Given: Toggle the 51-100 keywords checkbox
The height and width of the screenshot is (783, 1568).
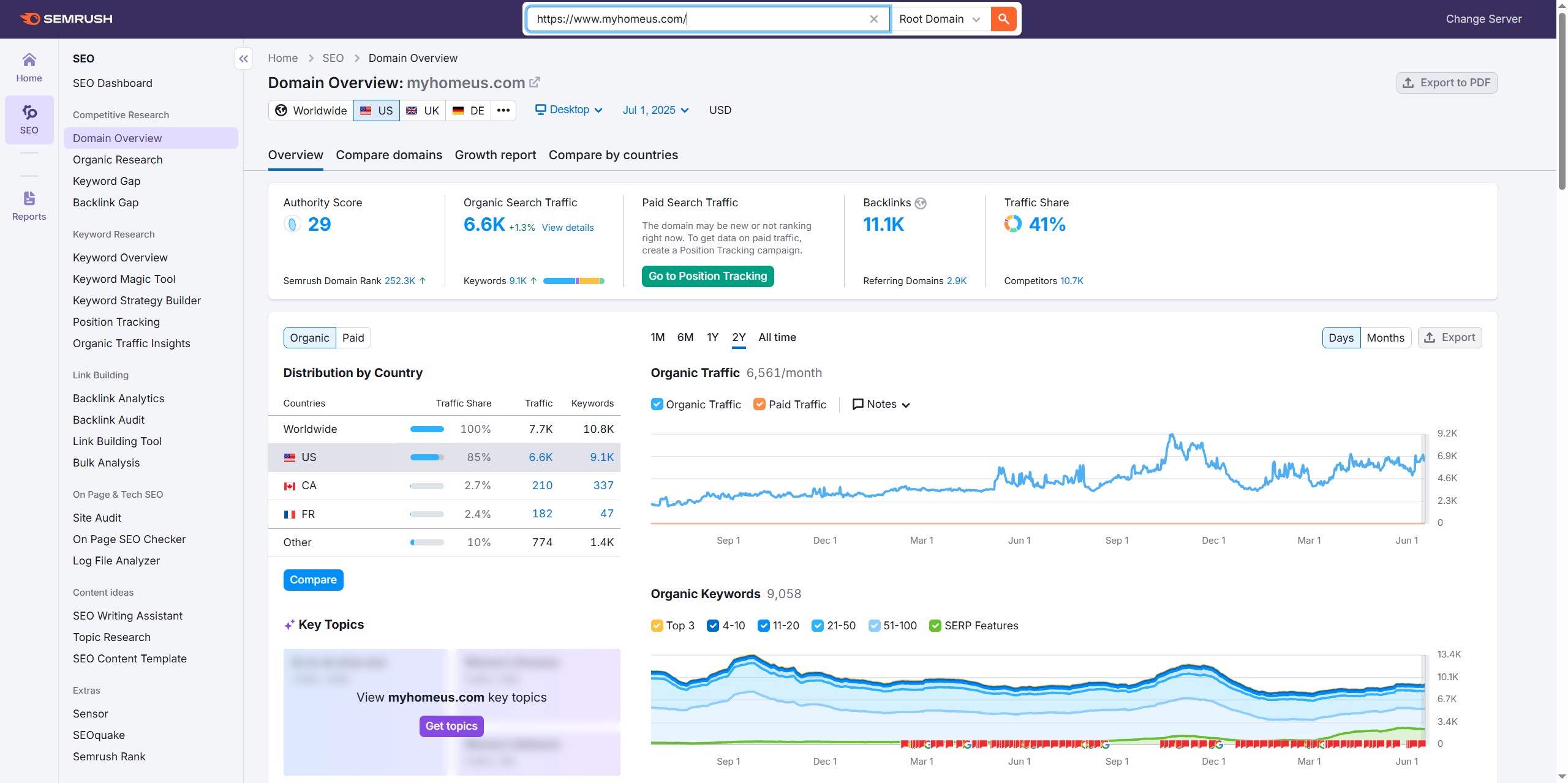Looking at the screenshot, I should [x=875, y=626].
